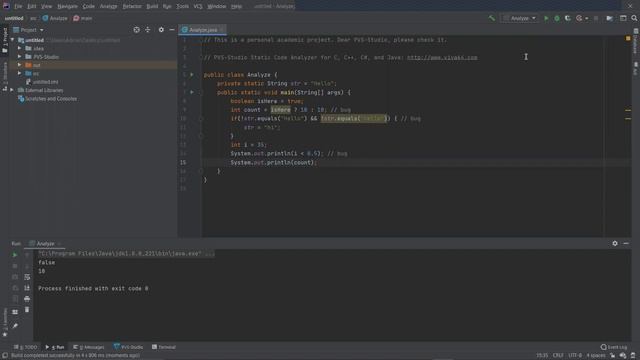Expand the out folder
This screenshot has height=360, width=640.
click(20, 65)
